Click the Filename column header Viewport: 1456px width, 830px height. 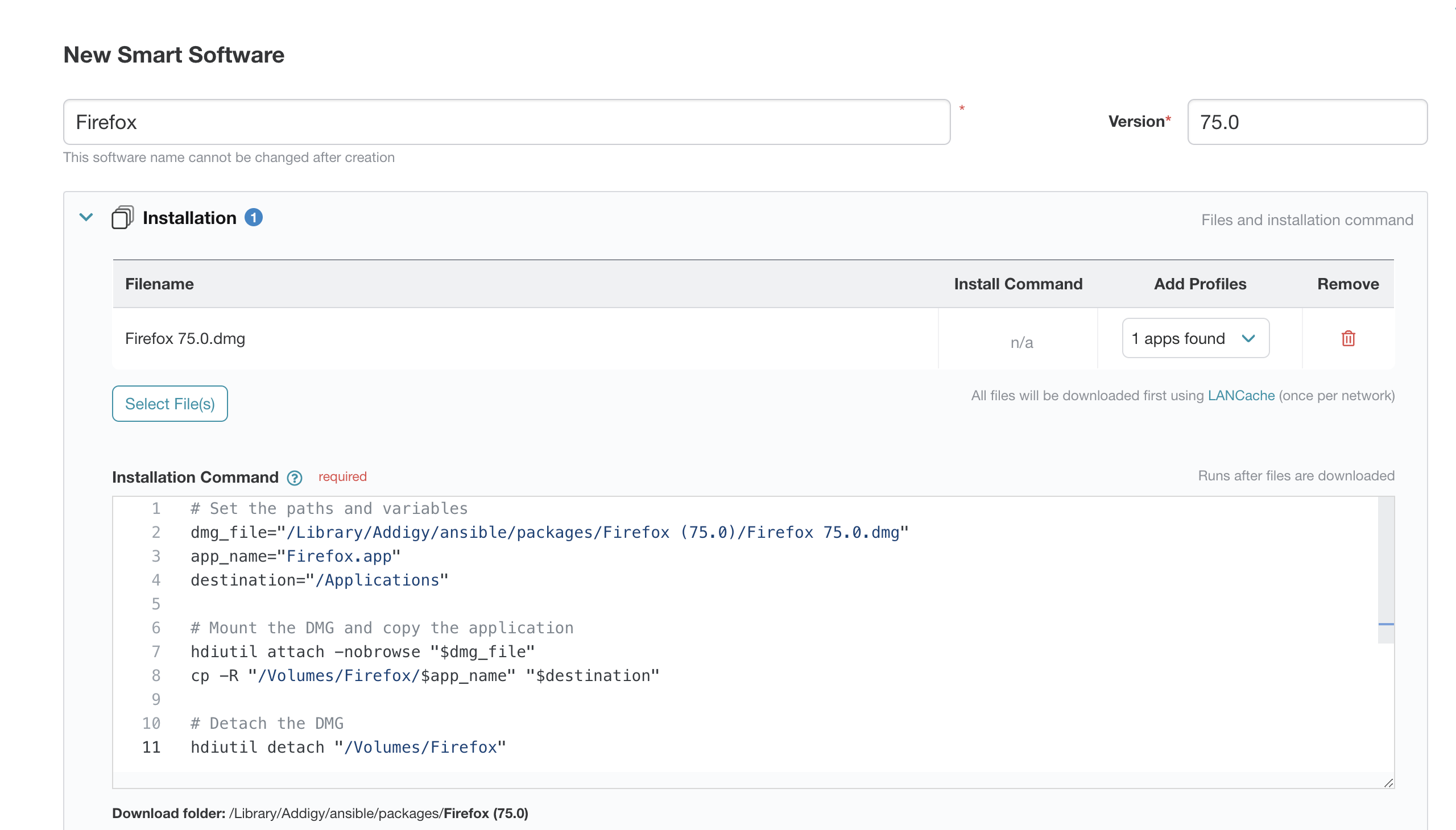[x=159, y=284]
